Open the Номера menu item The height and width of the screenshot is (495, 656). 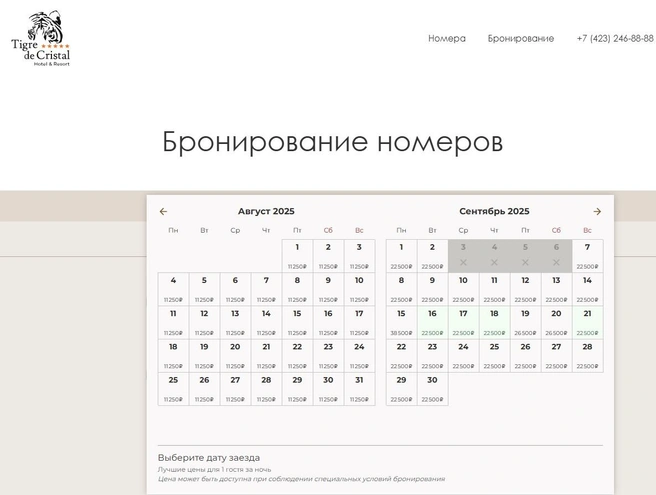tap(446, 38)
